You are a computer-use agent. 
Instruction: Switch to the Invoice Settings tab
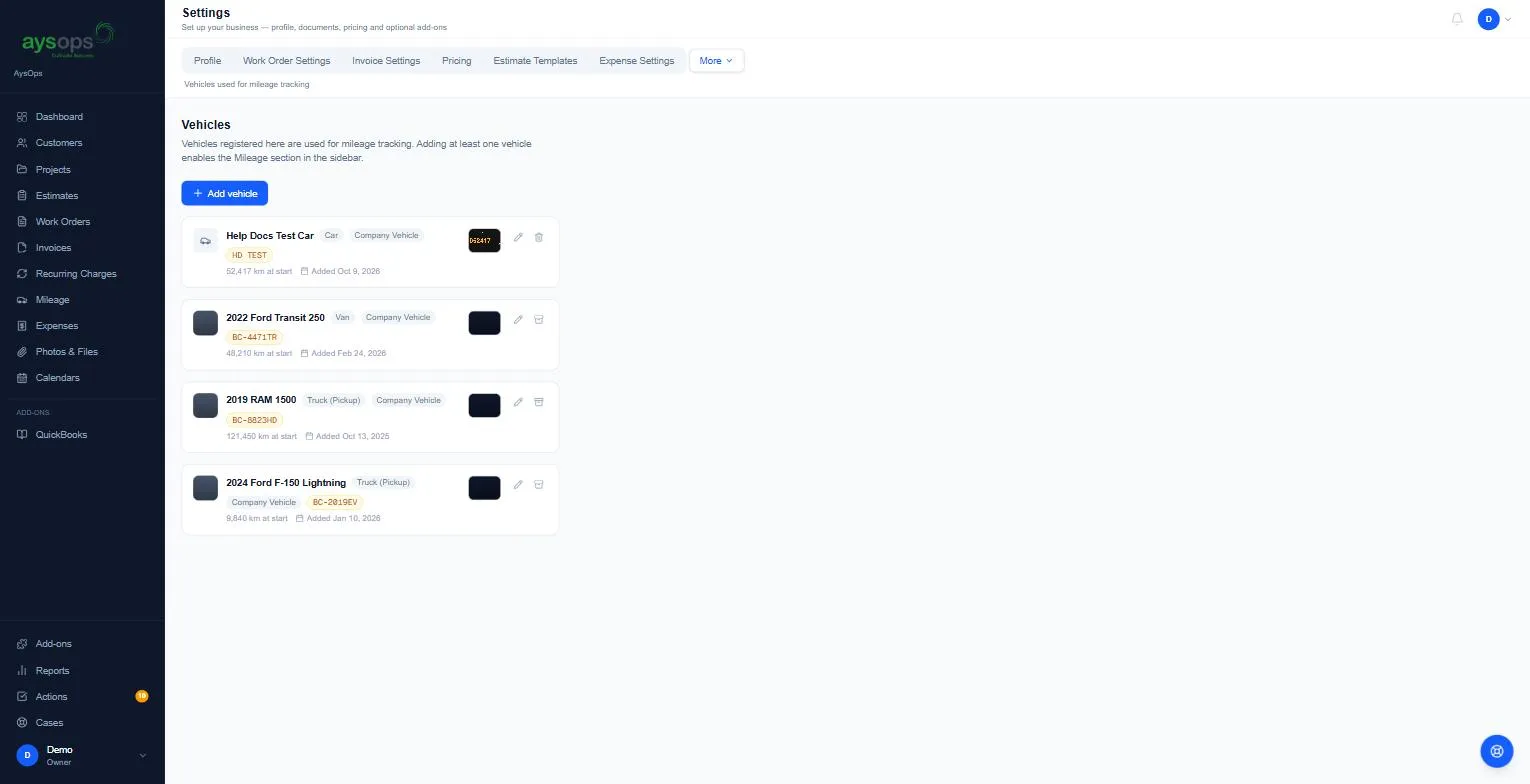pyautogui.click(x=386, y=61)
